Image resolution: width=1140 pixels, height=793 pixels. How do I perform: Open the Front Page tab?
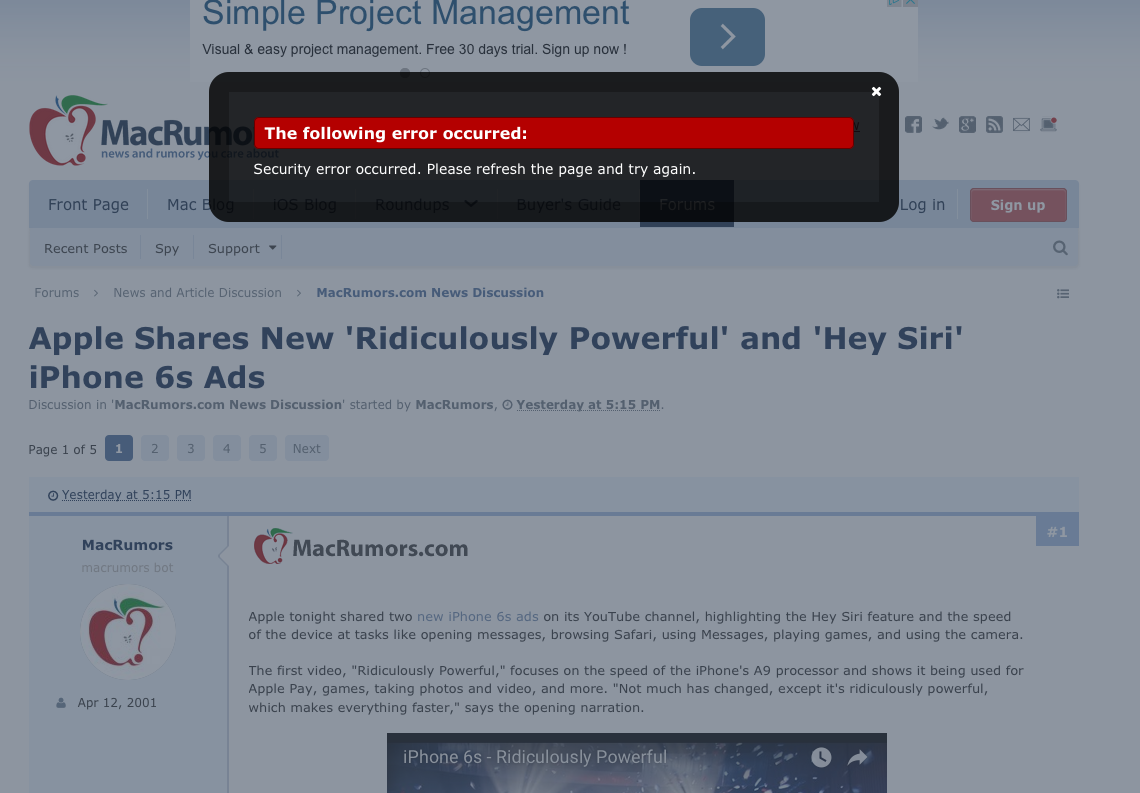[88, 205]
